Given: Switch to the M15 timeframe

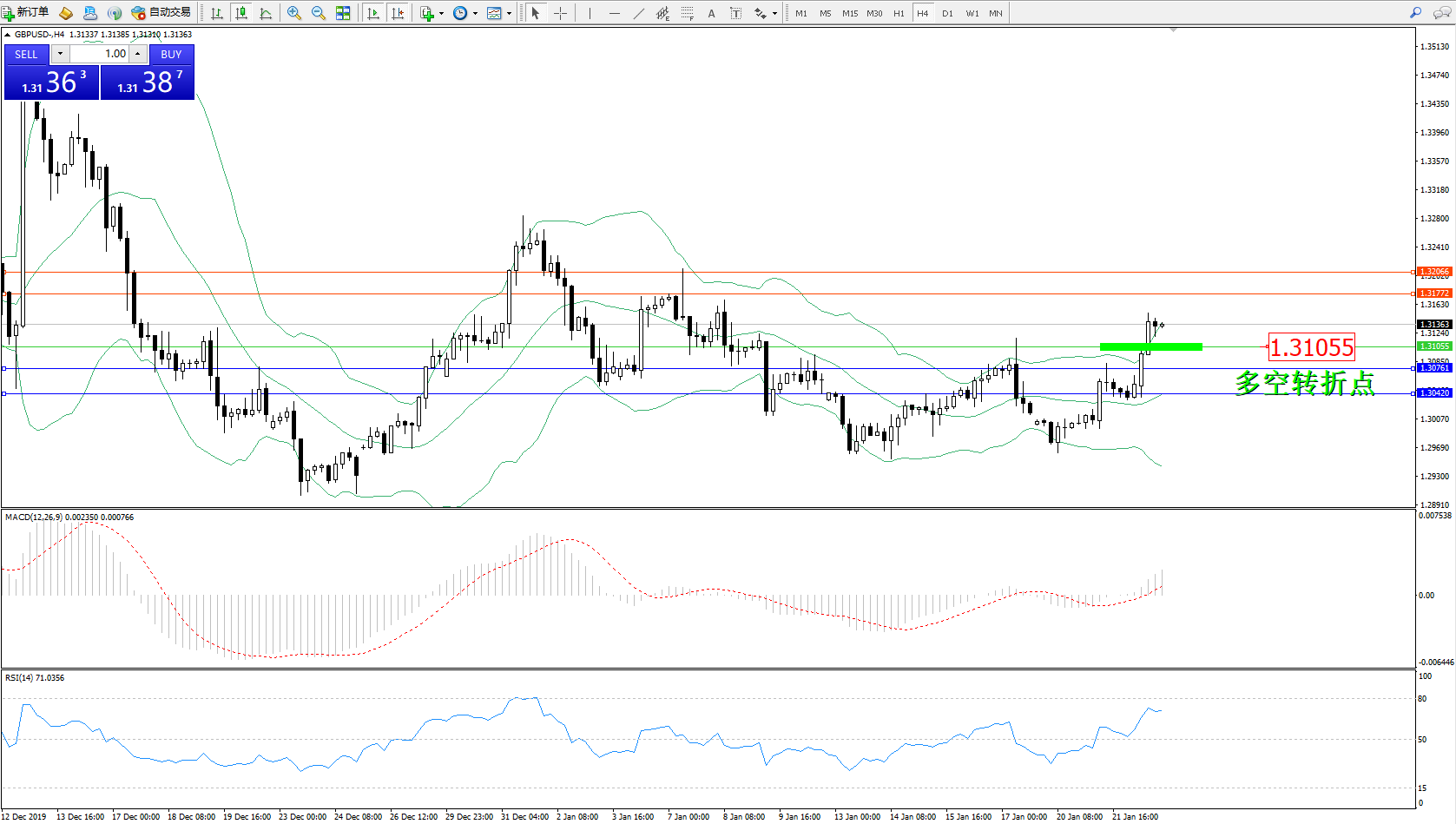Looking at the screenshot, I should (x=849, y=13).
